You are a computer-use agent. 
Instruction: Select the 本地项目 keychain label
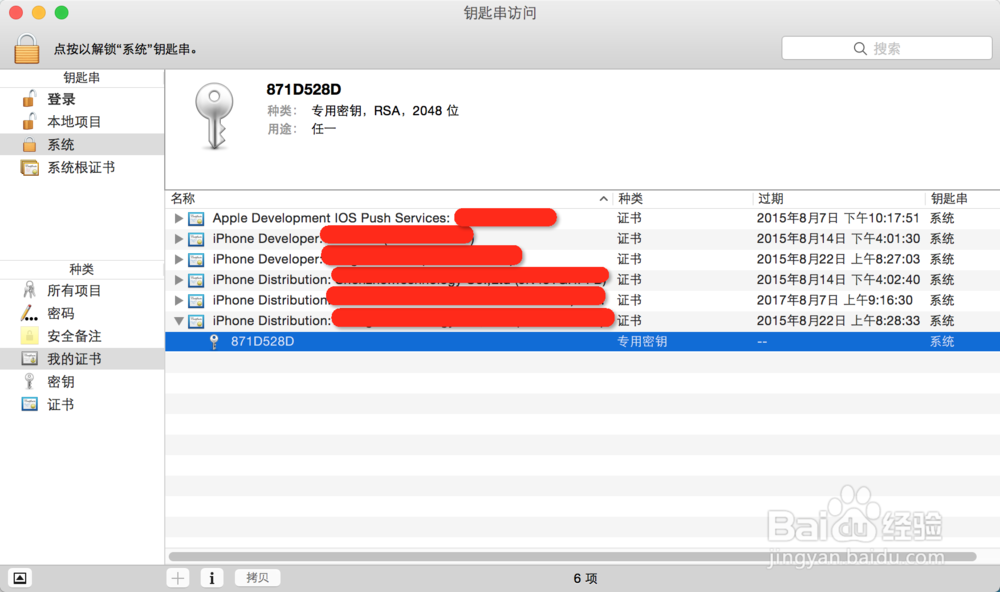[74, 121]
